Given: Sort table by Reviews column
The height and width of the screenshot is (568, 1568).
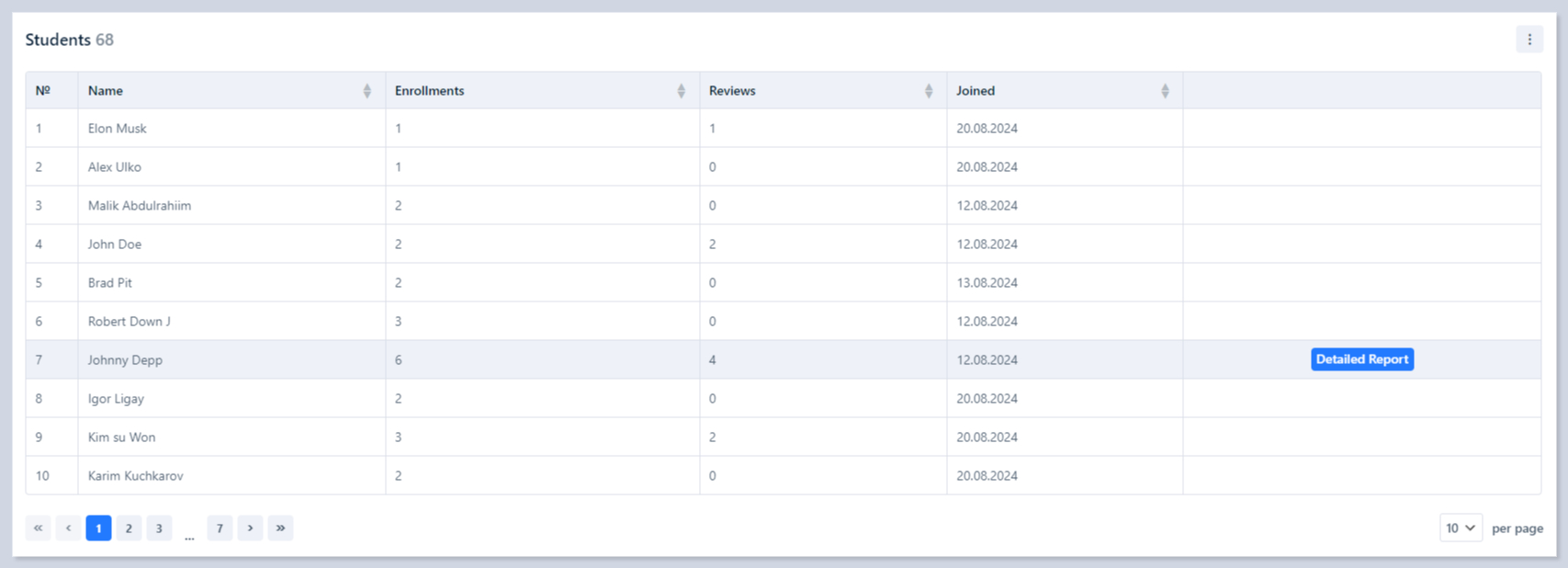Looking at the screenshot, I should pyautogui.click(x=928, y=91).
